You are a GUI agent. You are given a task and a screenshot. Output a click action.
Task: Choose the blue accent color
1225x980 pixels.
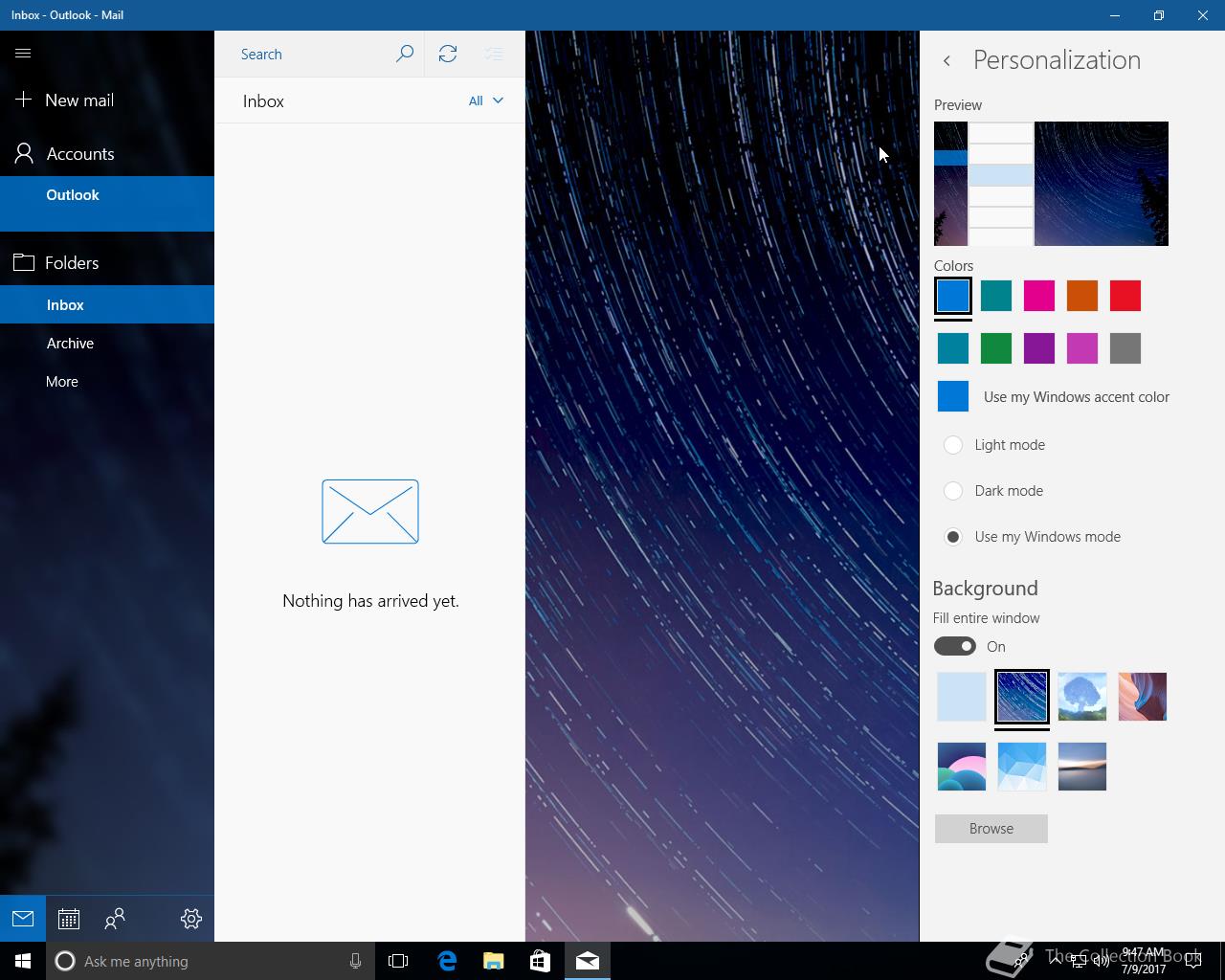[953, 296]
